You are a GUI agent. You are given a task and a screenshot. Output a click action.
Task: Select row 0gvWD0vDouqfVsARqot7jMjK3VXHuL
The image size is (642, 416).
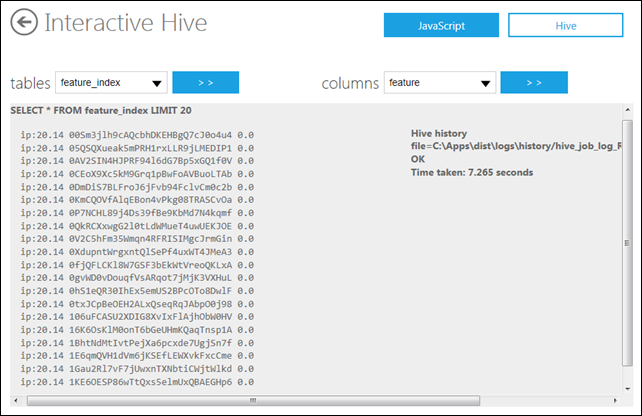(x=137, y=278)
